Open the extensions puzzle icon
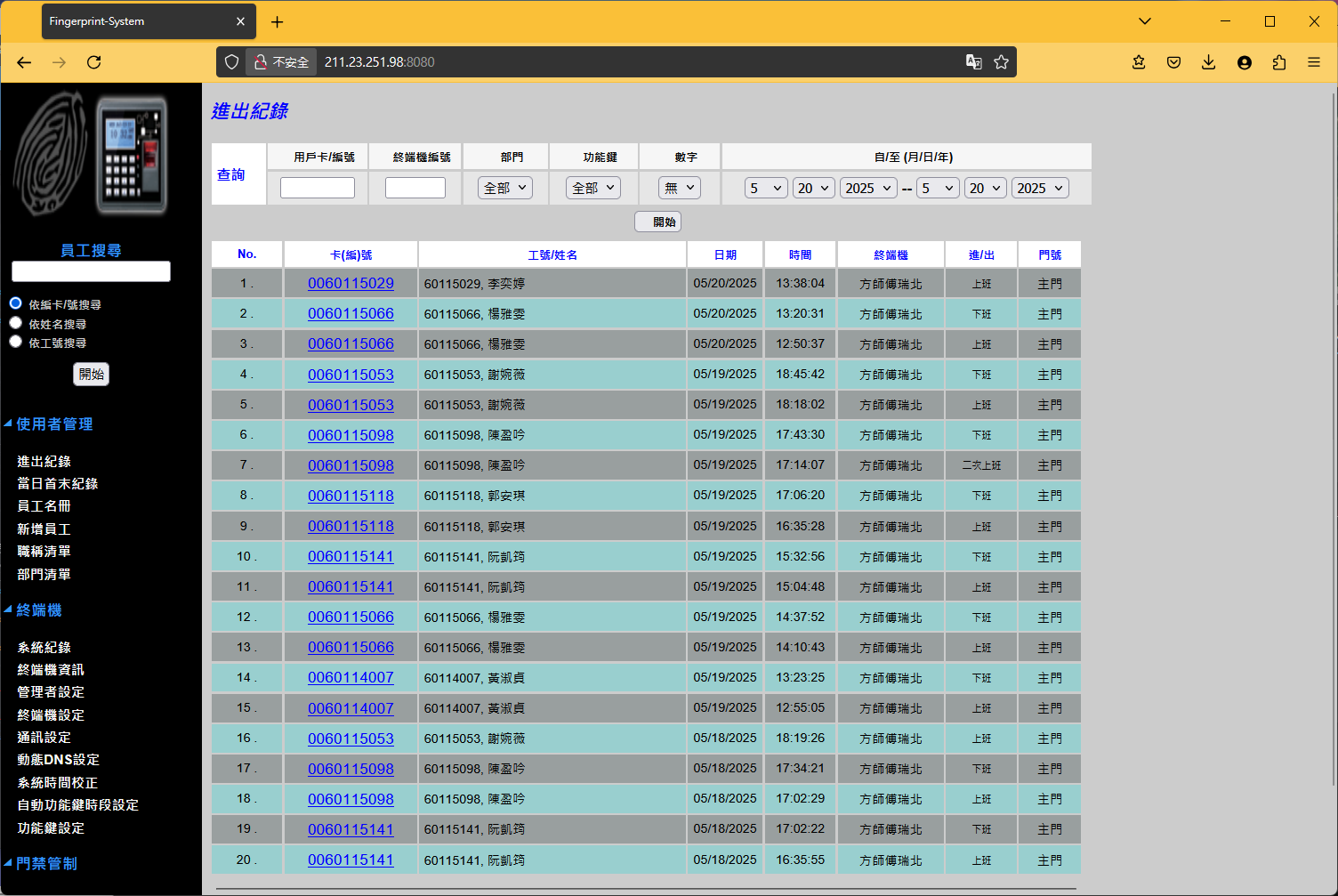1338x896 pixels. 1279,62
